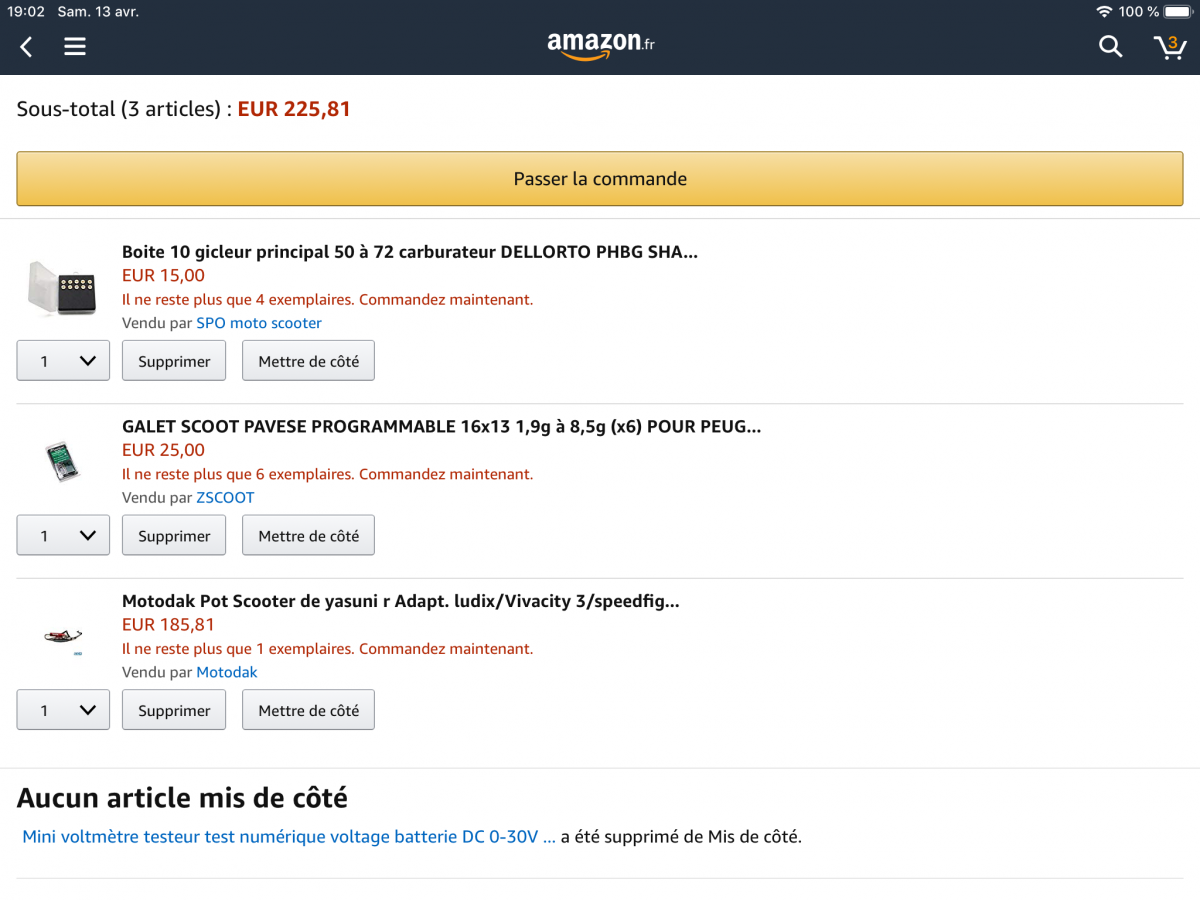The width and height of the screenshot is (1200, 900).
Task: Tap the battery indicator in the status bar
Action: point(1177,12)
